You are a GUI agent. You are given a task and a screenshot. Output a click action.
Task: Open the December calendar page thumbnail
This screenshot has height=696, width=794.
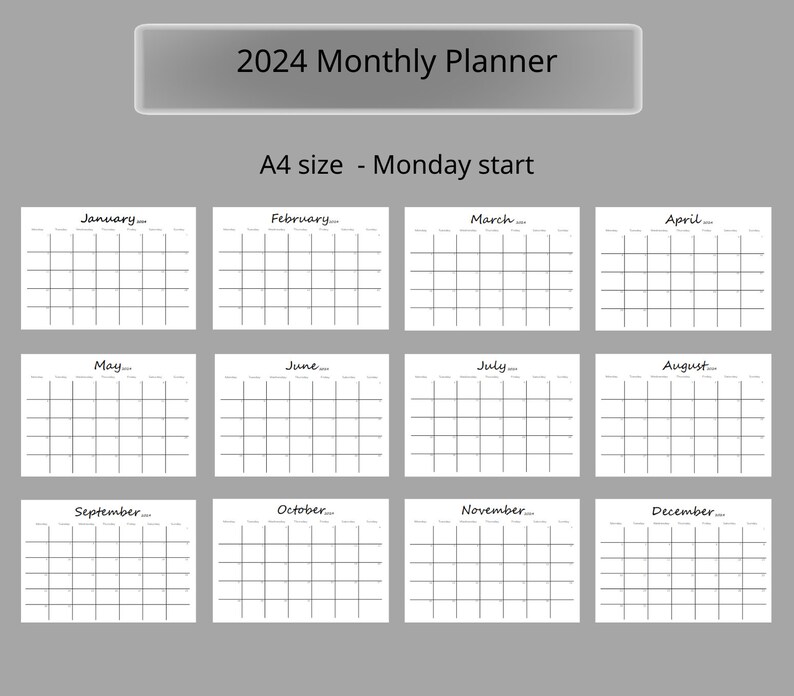684,561
